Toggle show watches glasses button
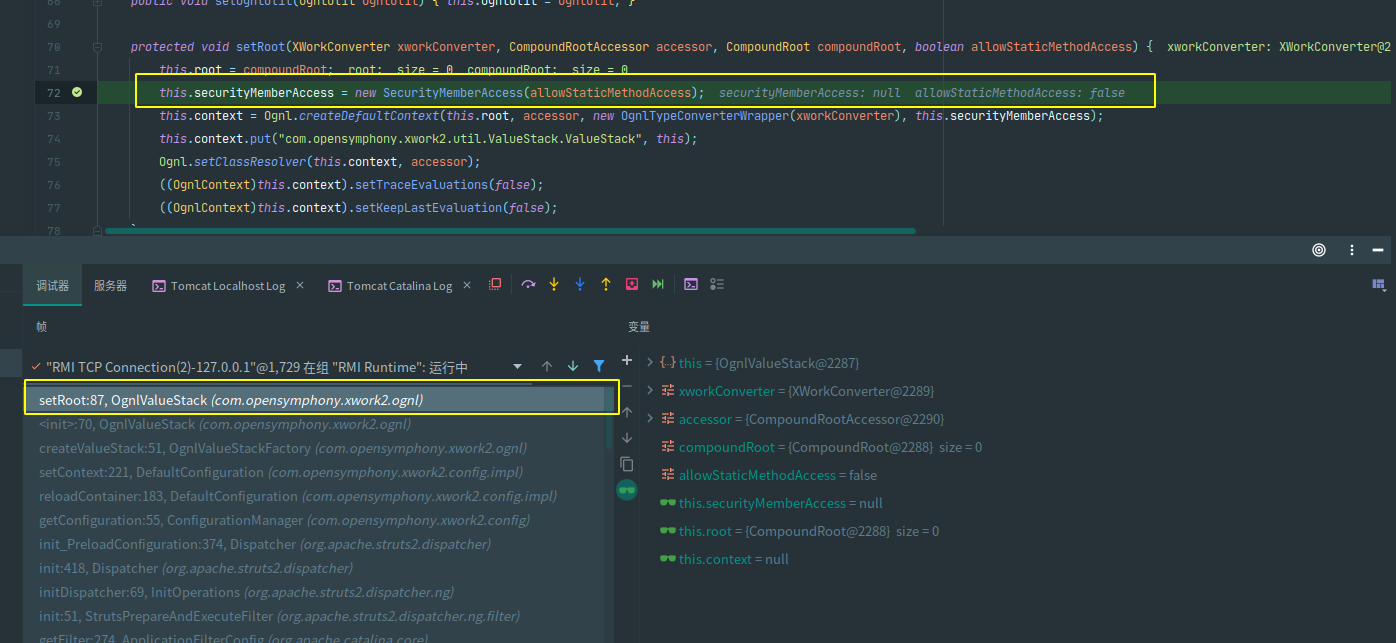 tap(627, 490)
